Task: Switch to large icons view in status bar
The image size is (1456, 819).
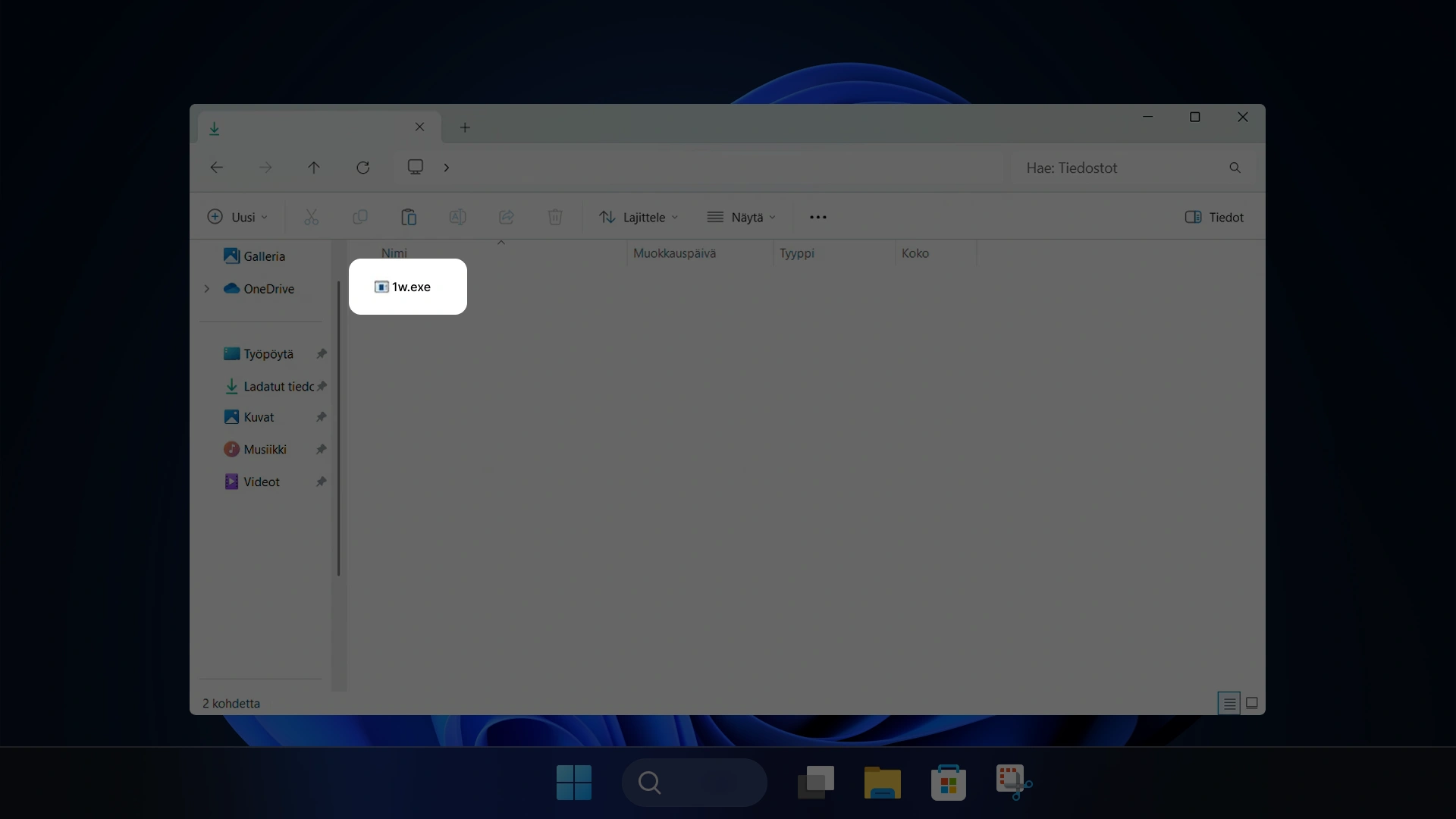Action: point(1252,704)
